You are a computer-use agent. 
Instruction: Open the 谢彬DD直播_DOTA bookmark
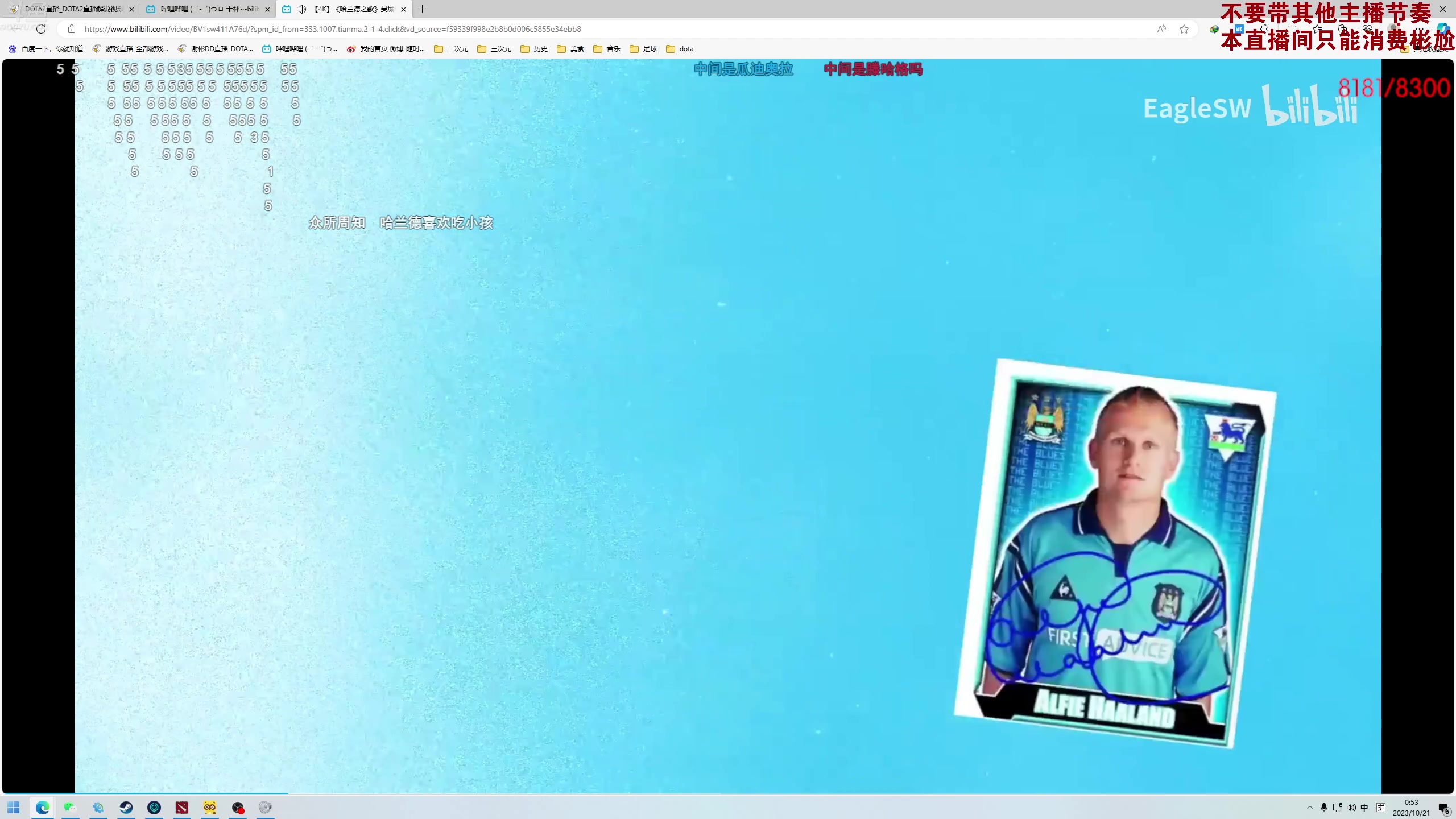click(x=215, y=49)
